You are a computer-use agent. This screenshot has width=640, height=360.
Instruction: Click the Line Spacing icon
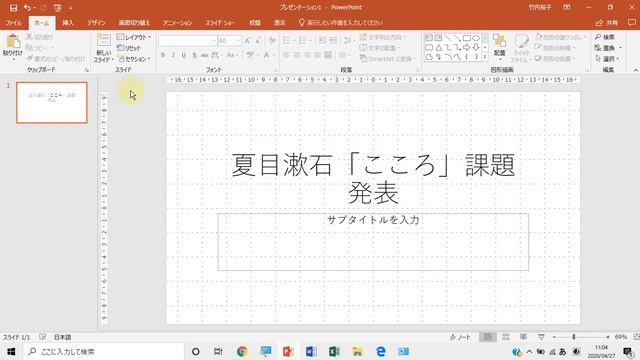[x=348, y=40]
